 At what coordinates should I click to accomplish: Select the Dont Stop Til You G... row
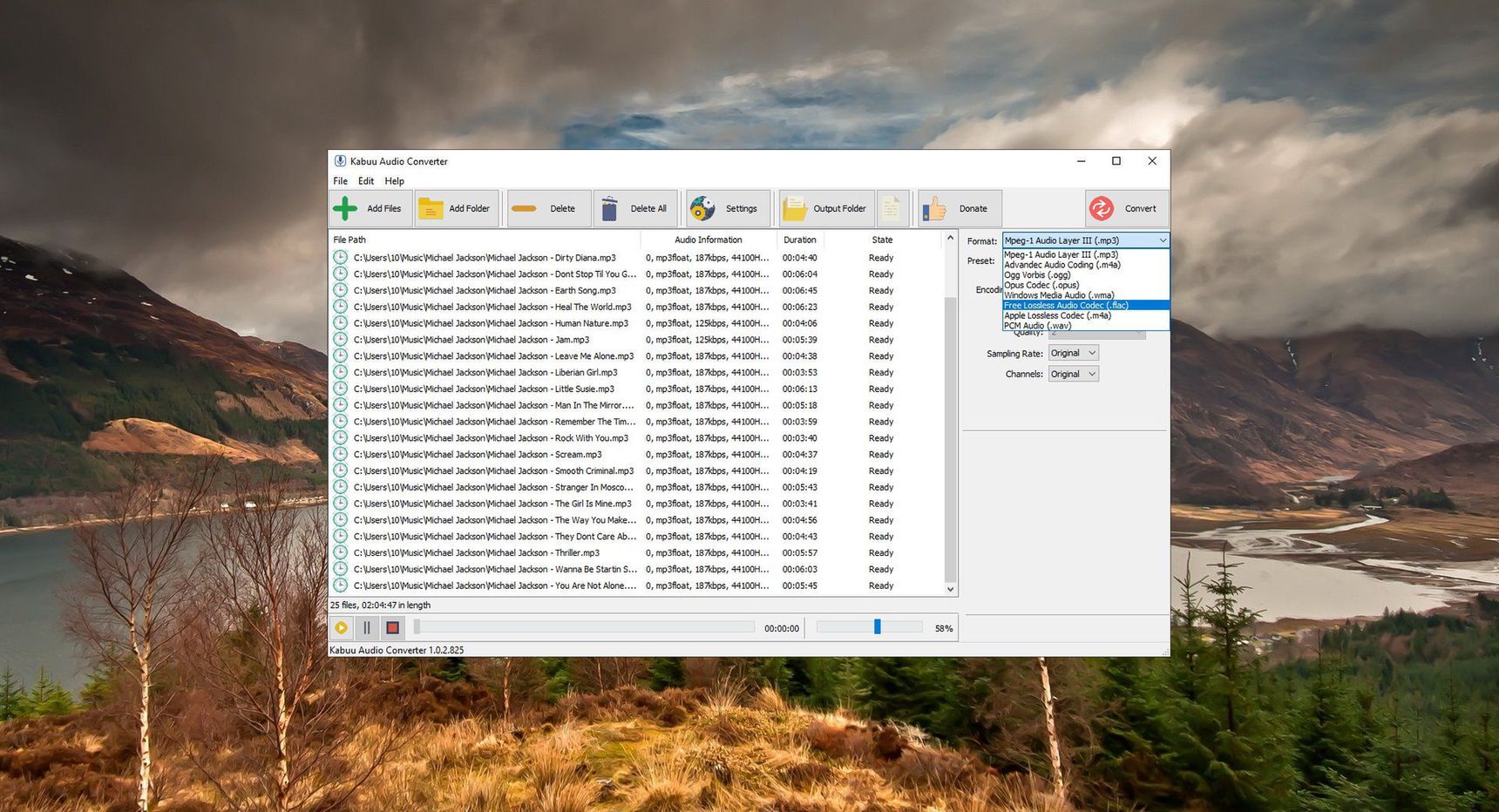coord(636,274)
